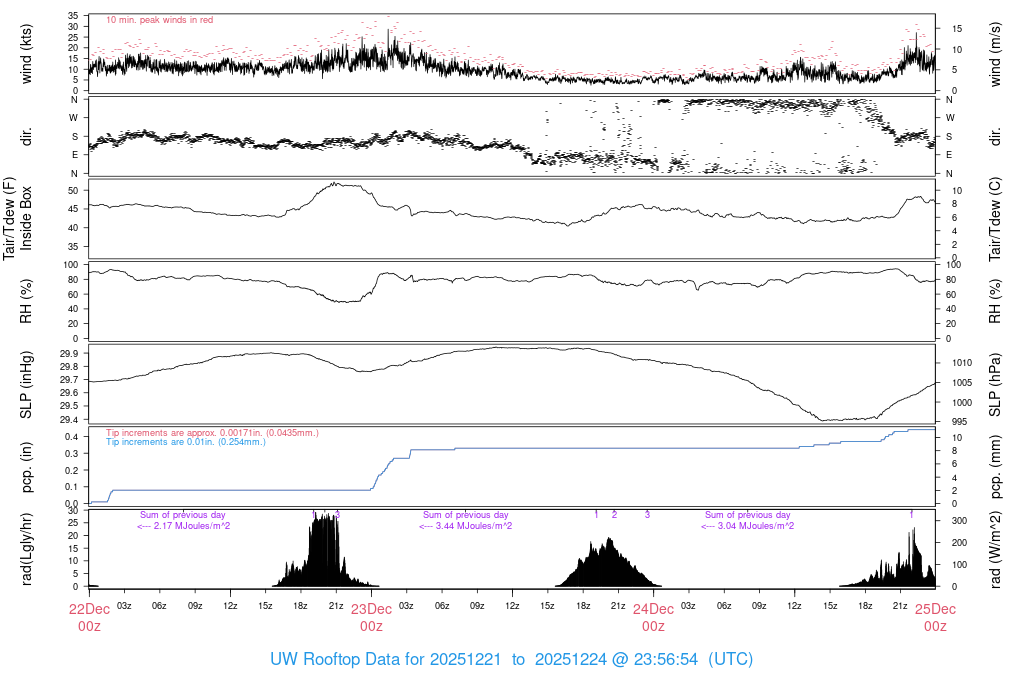Click the 'rad (W/m^2)' axis label
This screenshot has width=1024, height=700.
(x=995, y=550)
